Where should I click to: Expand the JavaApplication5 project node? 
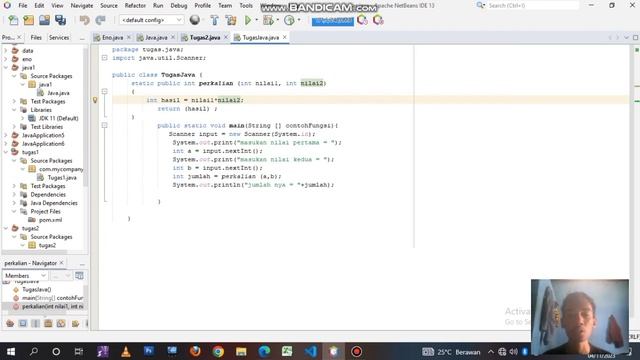(x=6, y=135)
